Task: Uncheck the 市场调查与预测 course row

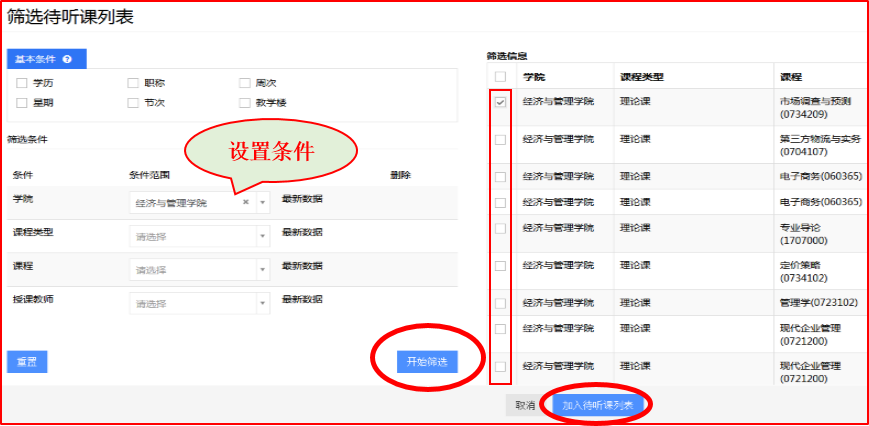Action: pyautogui.click(x=500, y=102)
